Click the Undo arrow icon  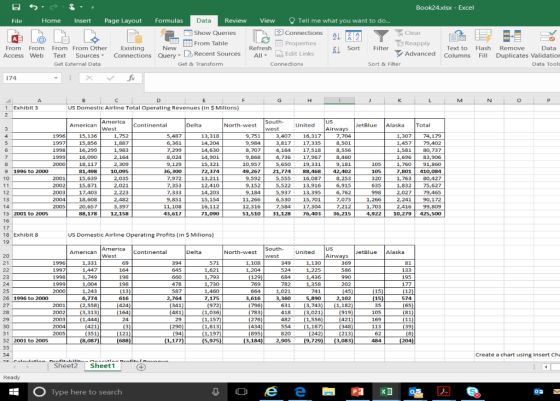point(33,7)
